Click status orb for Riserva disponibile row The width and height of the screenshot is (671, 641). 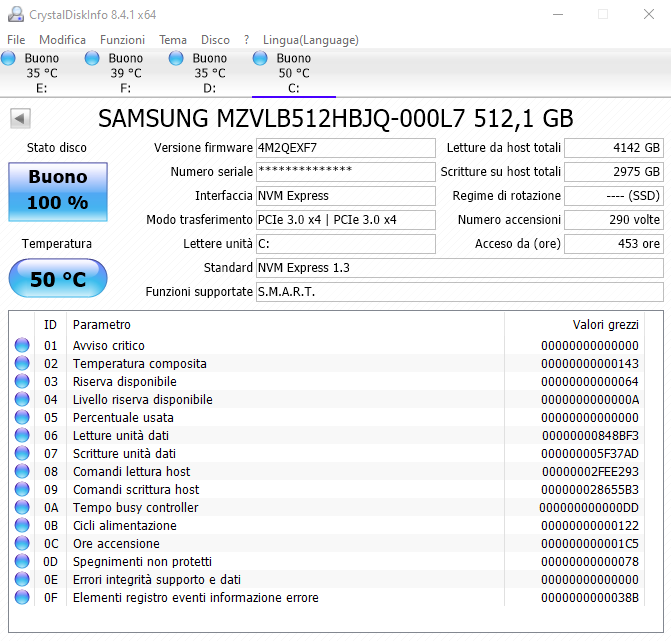coord(22,381)
